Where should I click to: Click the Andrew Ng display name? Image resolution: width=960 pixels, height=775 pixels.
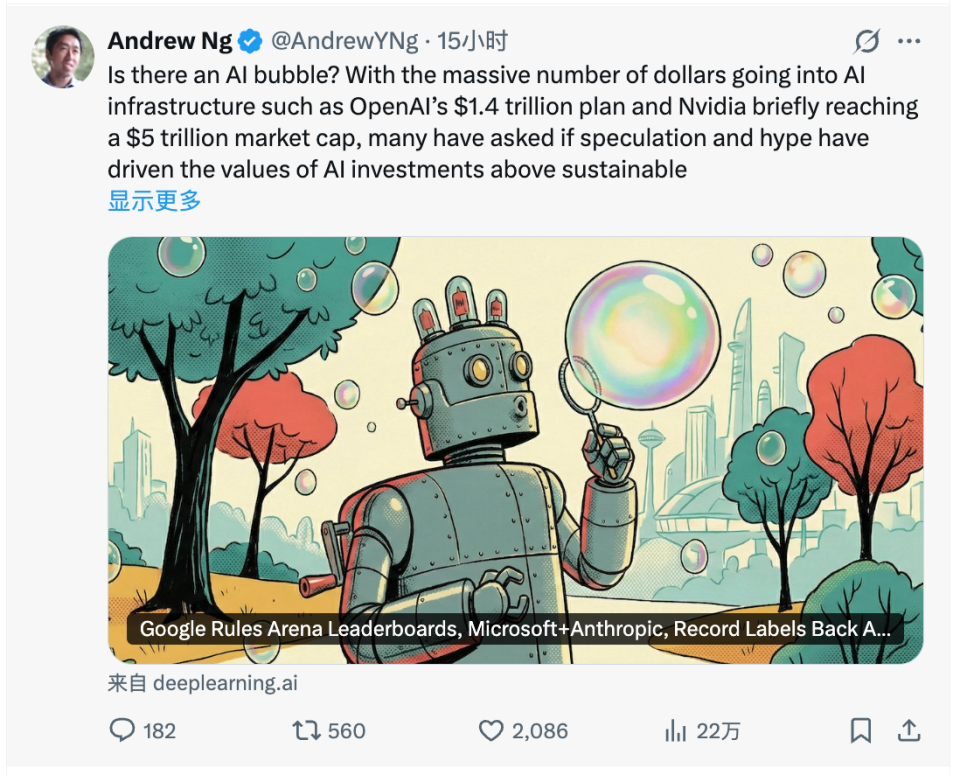tap(169, 41)
